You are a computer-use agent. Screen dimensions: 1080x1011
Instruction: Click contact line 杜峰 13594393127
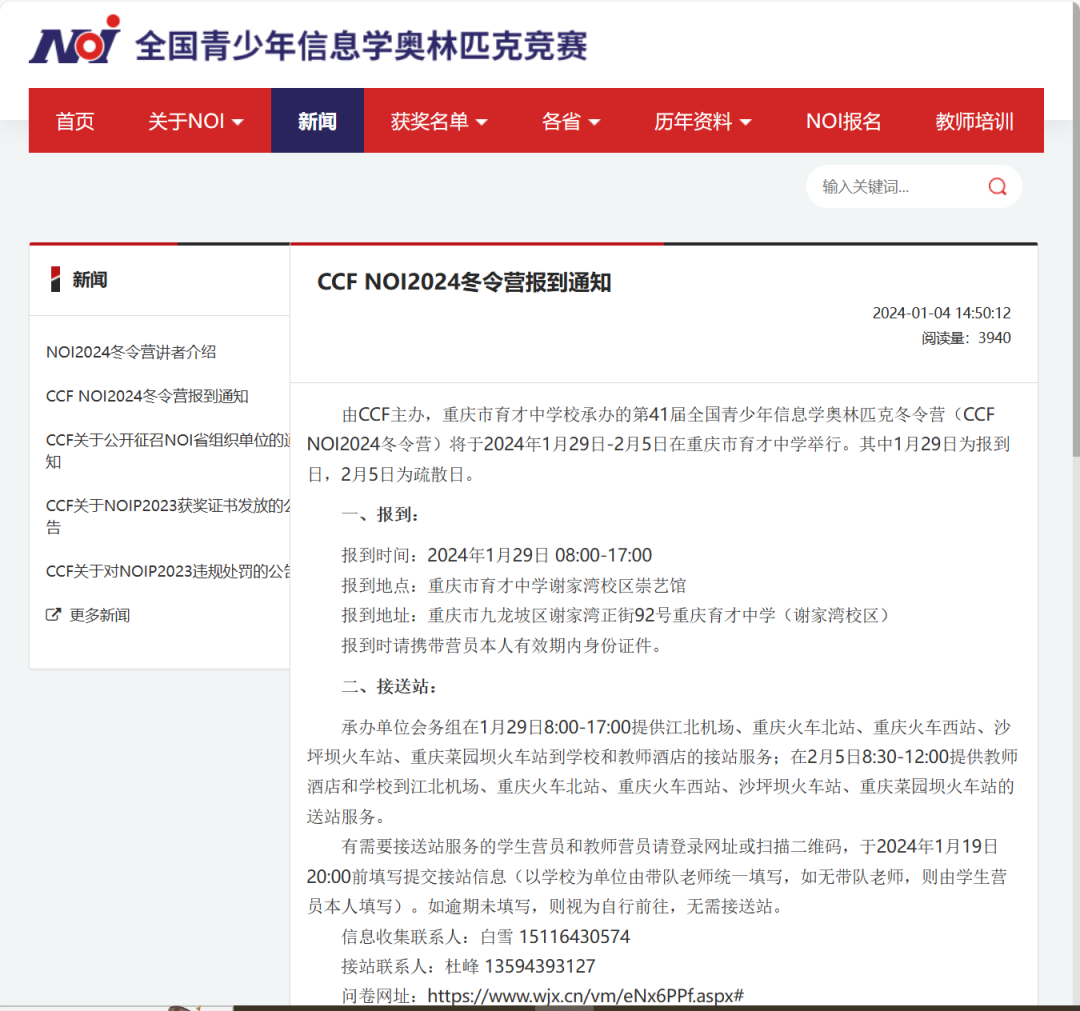(468, 966)
